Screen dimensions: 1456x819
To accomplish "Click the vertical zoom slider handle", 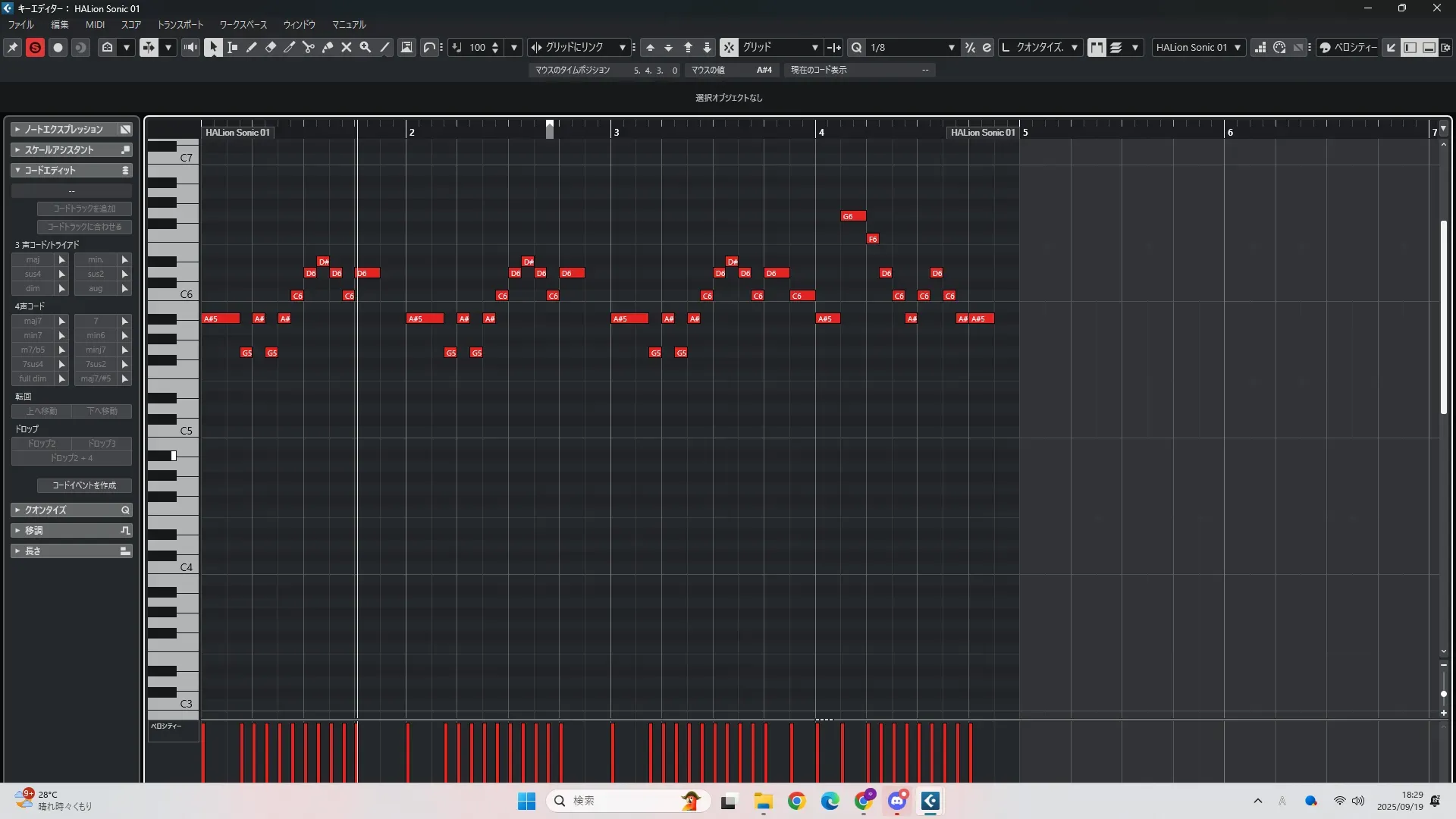I will (x=1443, y=694).
